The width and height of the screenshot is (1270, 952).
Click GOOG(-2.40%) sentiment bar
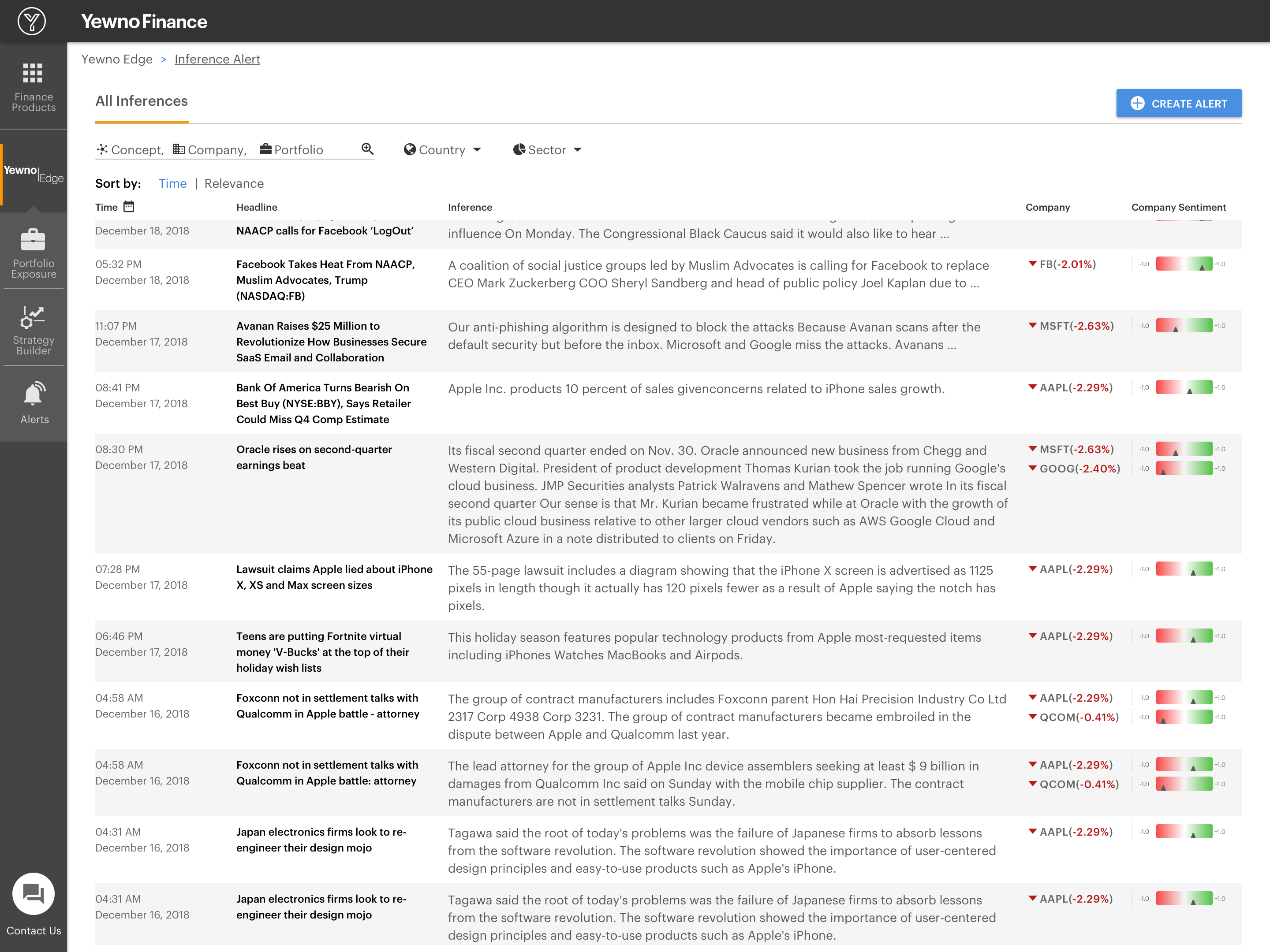[1184, 468]
